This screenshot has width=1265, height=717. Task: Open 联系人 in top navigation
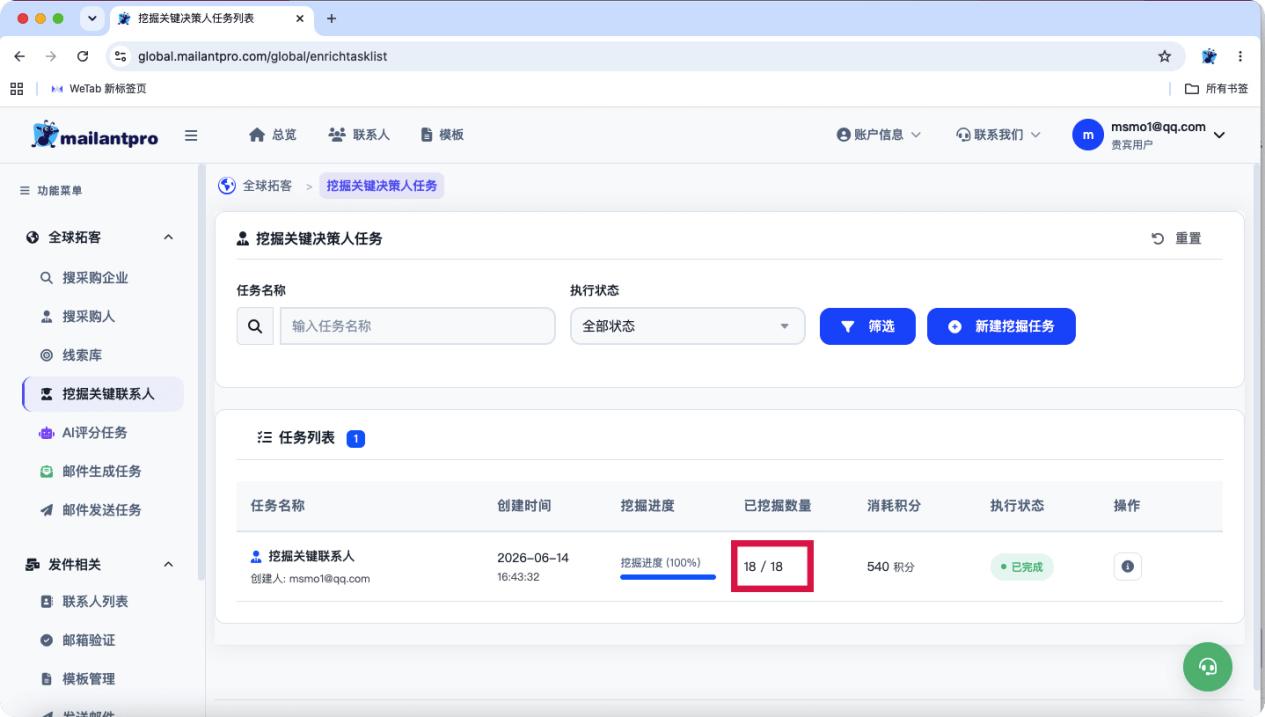point(358,135)
